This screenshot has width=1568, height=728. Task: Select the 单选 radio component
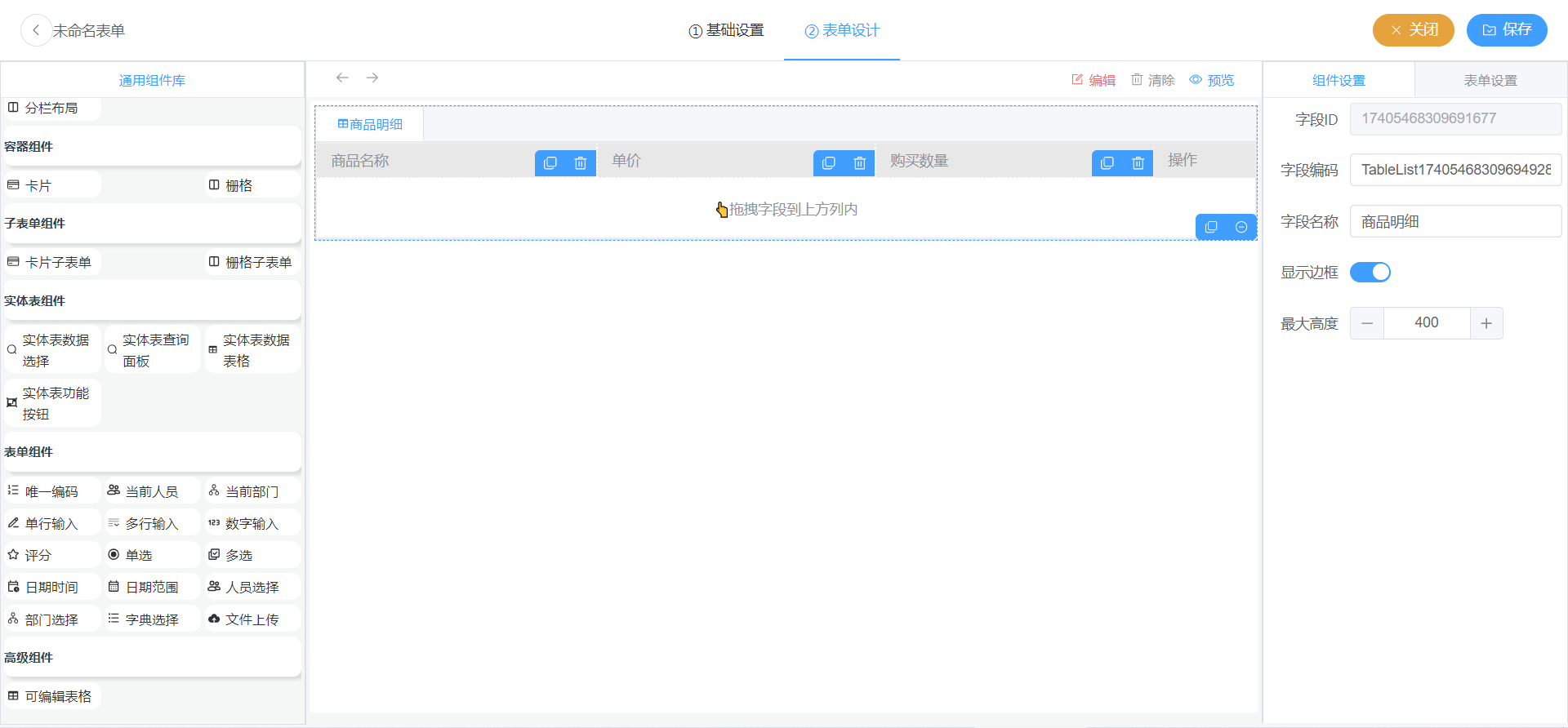click(x=152, y=555)
